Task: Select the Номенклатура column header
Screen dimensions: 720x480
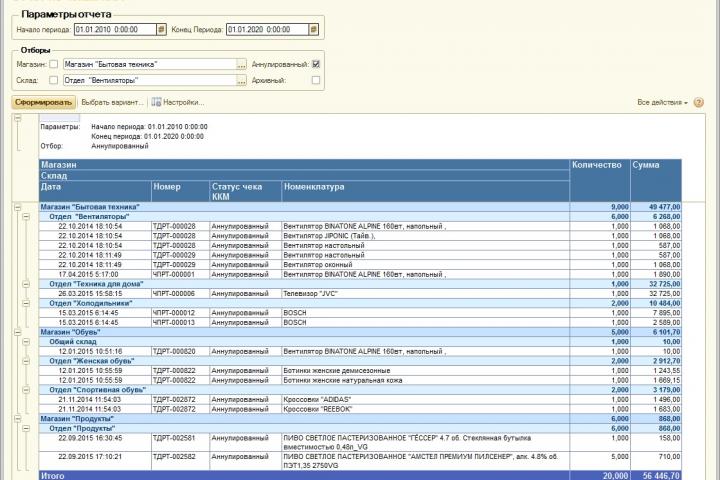Action: [x=425, y=191]
